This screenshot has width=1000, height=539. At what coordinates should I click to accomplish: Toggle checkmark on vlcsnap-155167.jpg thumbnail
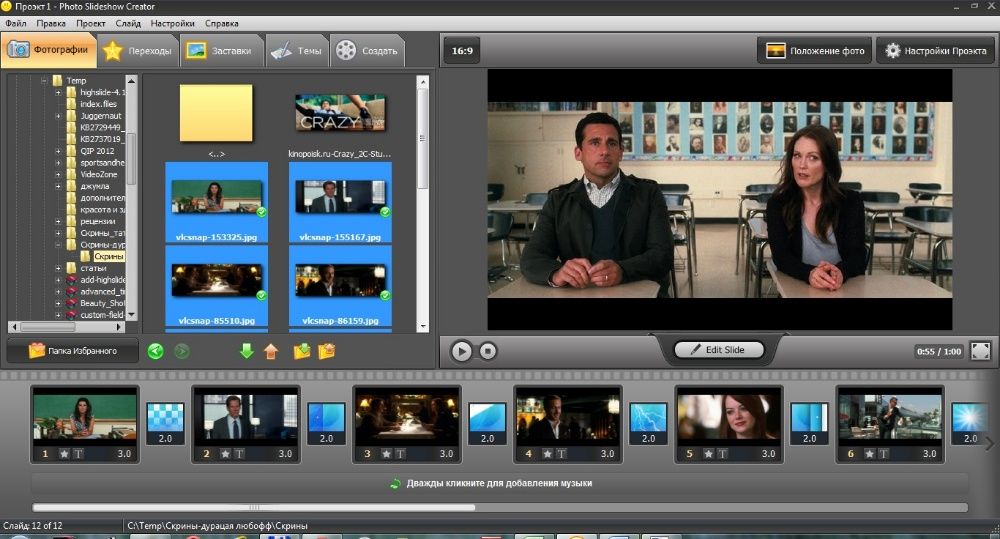click(x=385, y=212)
